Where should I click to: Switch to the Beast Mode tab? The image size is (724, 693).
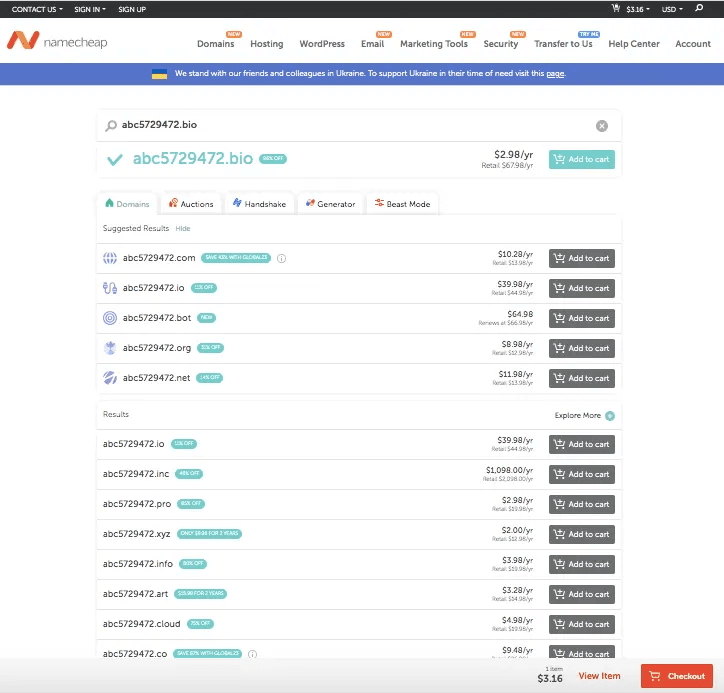point(402,204)
